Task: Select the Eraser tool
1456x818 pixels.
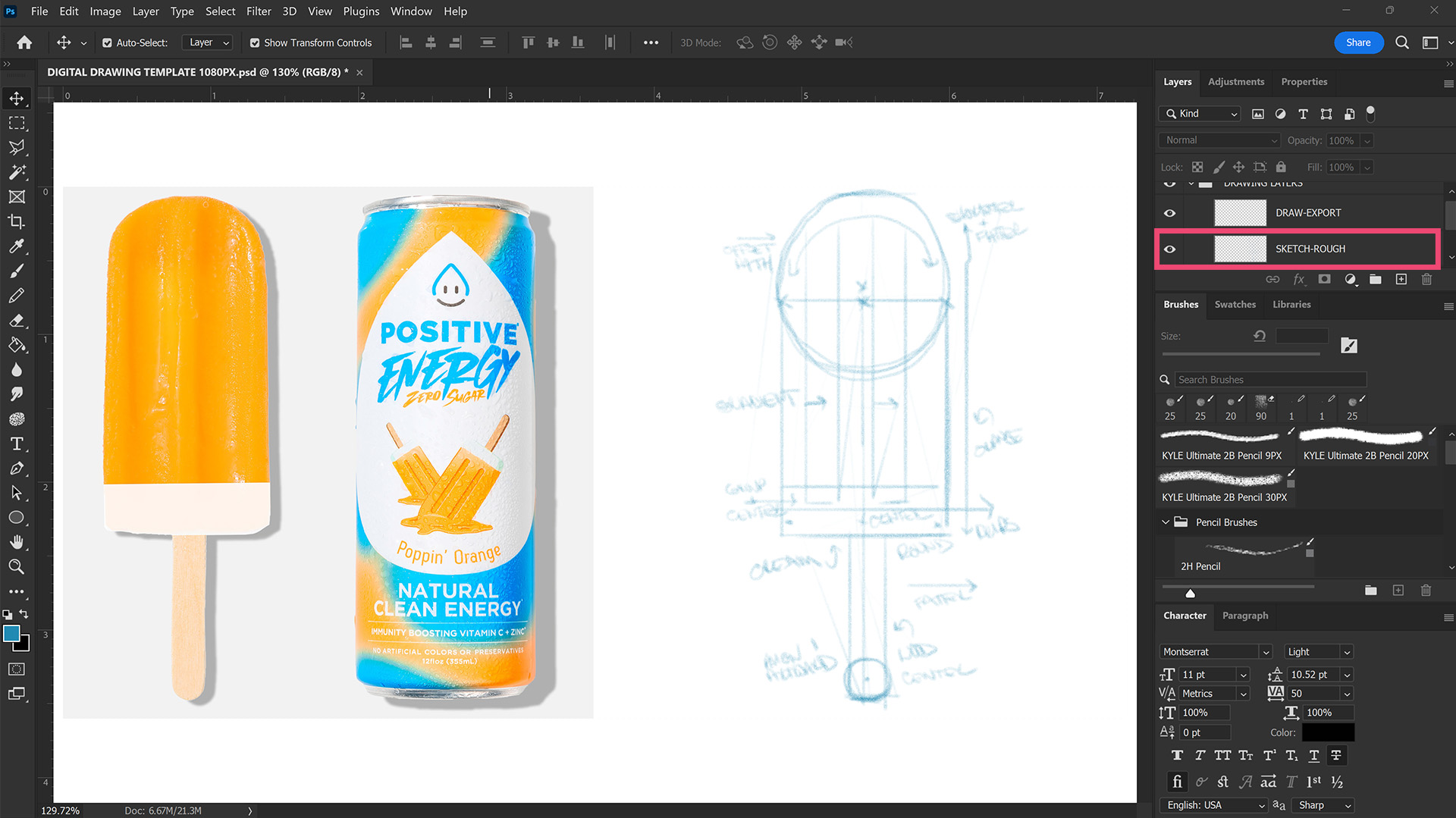Action: [x=17, y=320]
